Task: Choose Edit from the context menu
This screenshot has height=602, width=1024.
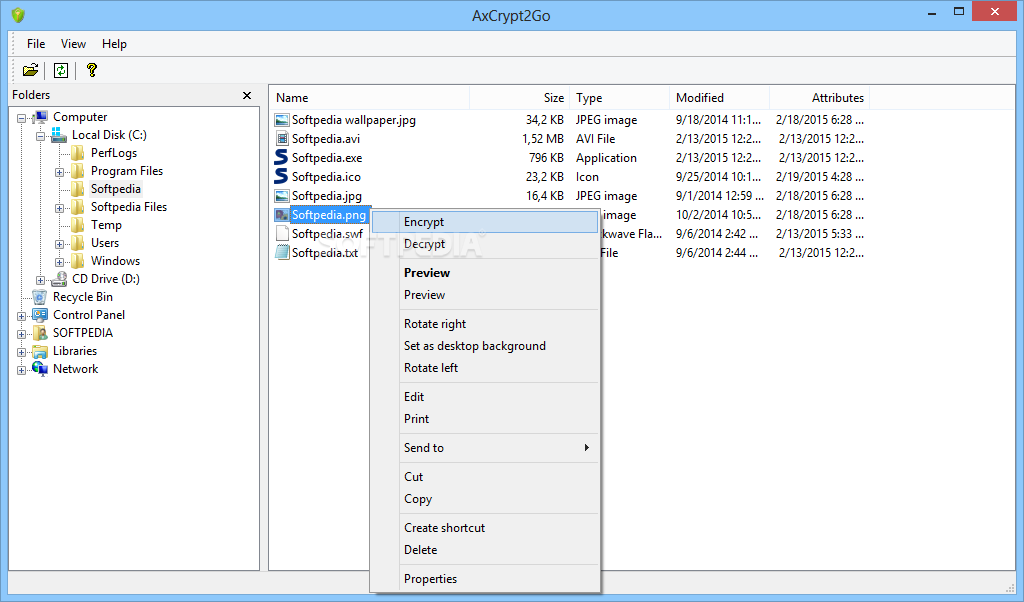Action: point(485,397)
